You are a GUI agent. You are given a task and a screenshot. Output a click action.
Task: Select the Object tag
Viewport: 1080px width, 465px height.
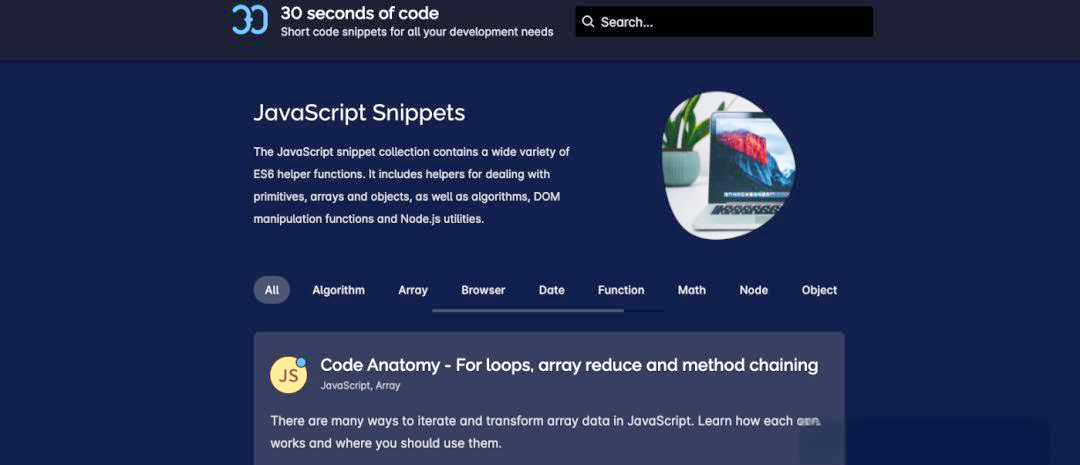coord(819,290)
